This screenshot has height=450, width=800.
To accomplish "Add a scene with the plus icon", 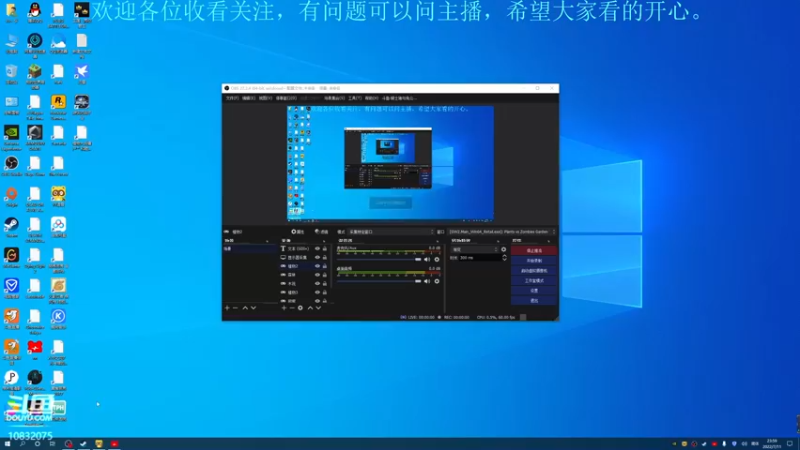I will pos(227,308).
